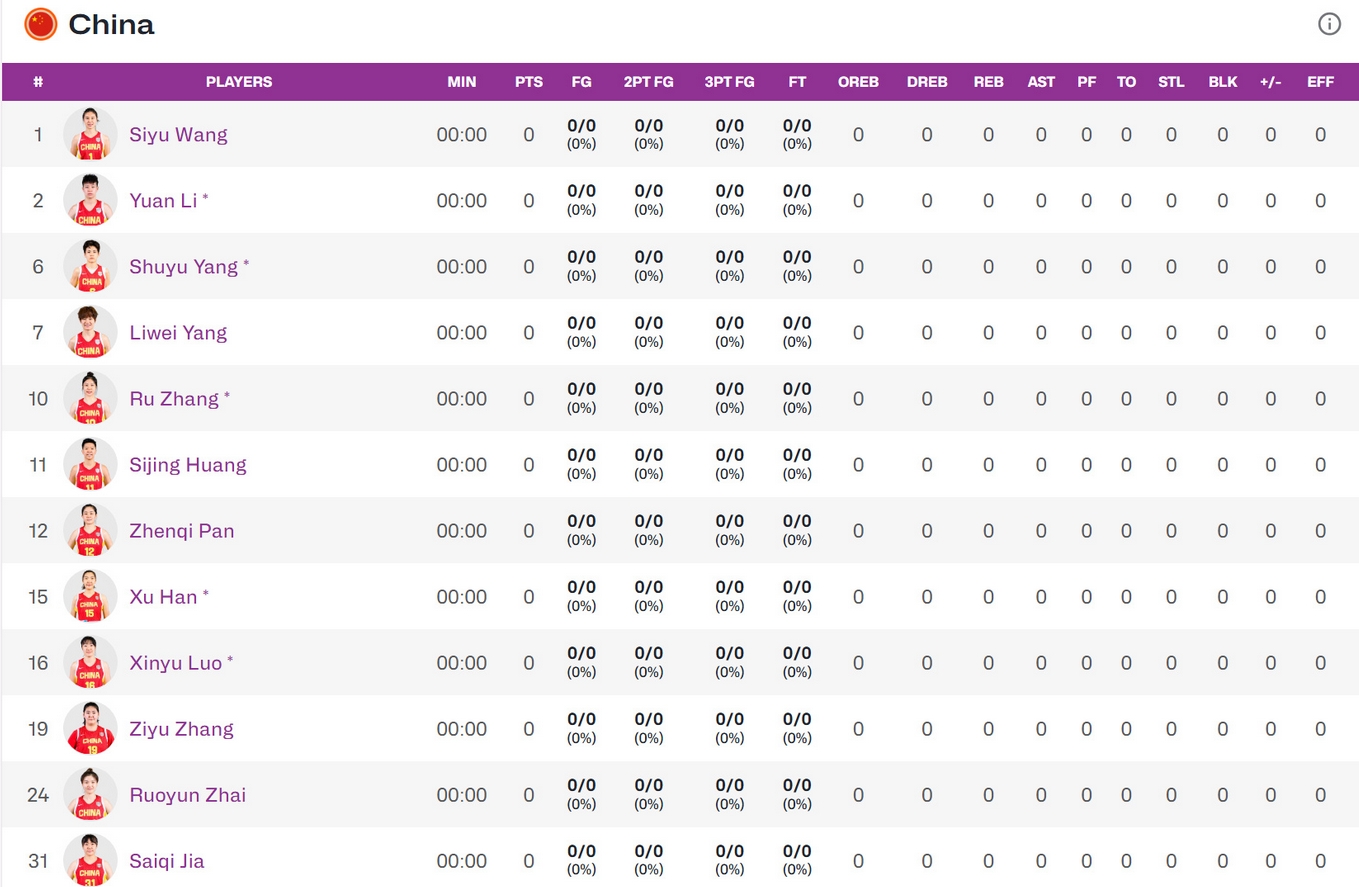Image resolution: width=1359 pixels, height=887 pixels.
Task: Click the MIN column header
Action: pos(462,82)
